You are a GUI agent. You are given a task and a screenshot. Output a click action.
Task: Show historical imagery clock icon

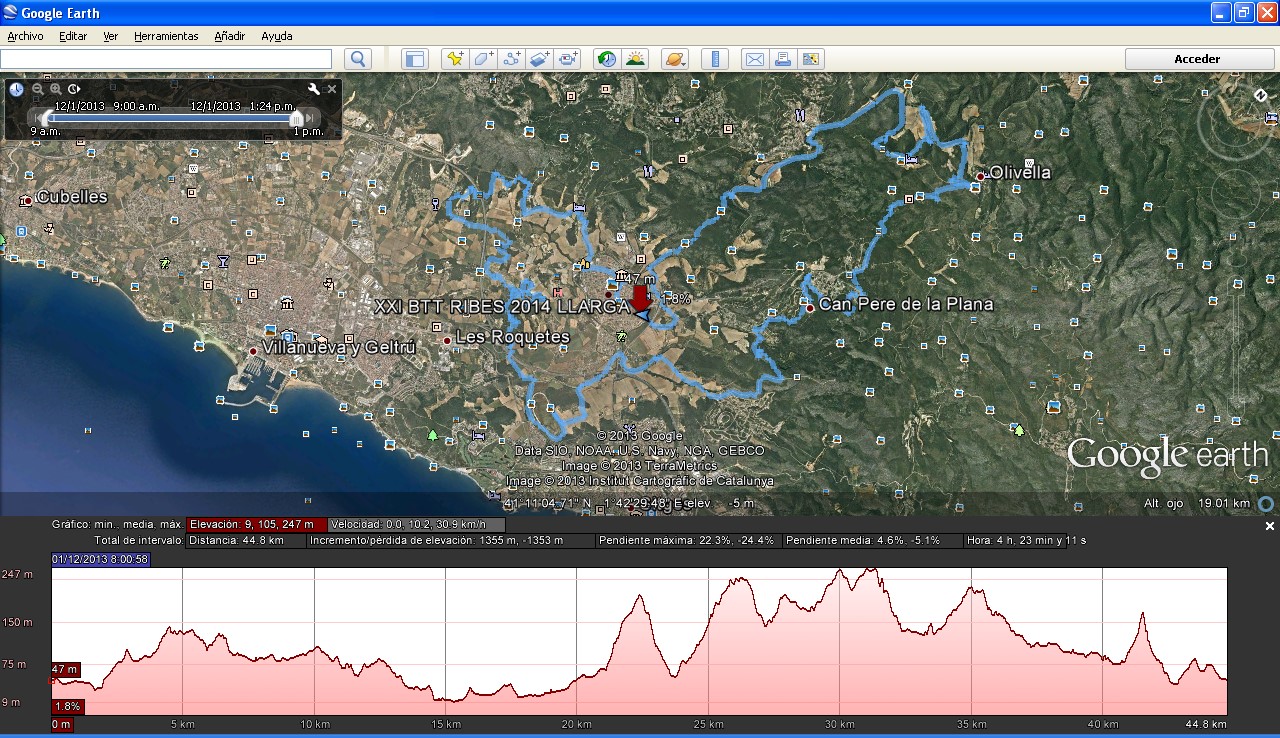(606, 59)
